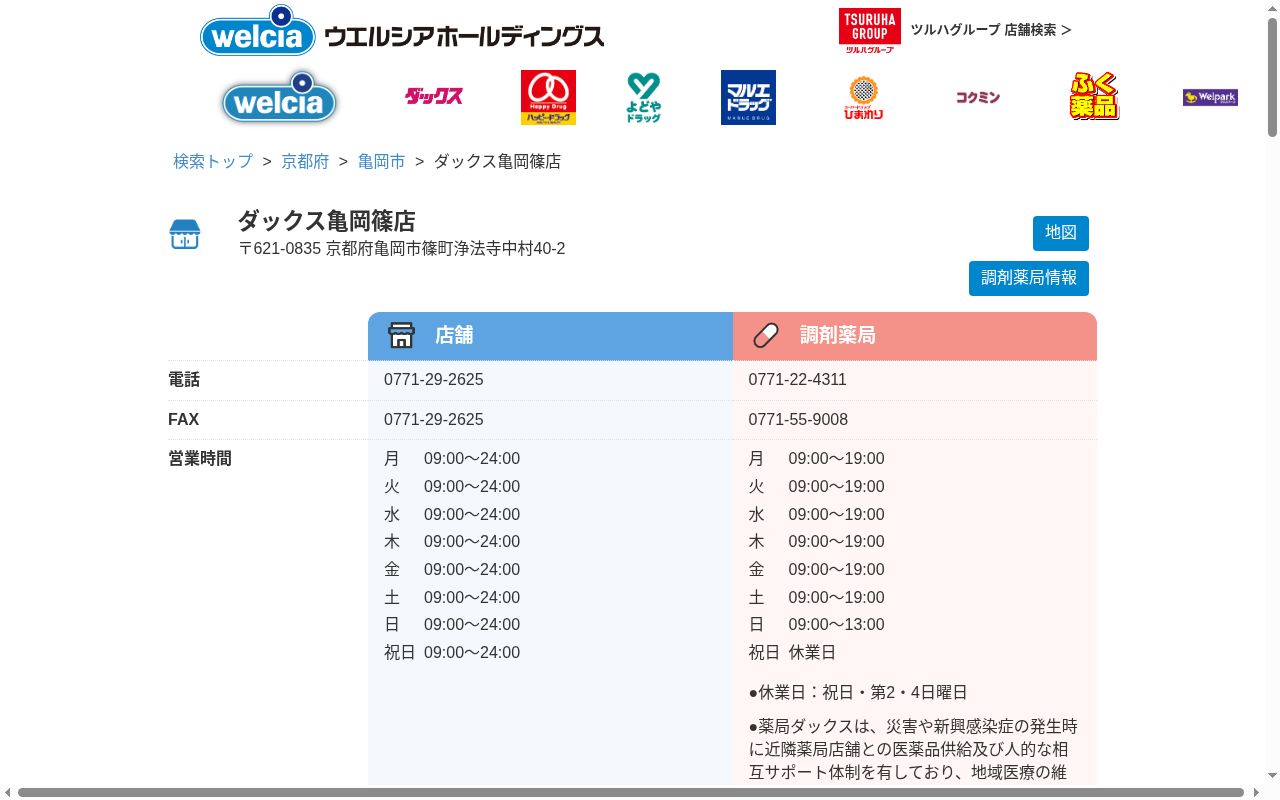Open the ひまわり sunflower brand logo

pyautogui.click(x=863, y=97)
